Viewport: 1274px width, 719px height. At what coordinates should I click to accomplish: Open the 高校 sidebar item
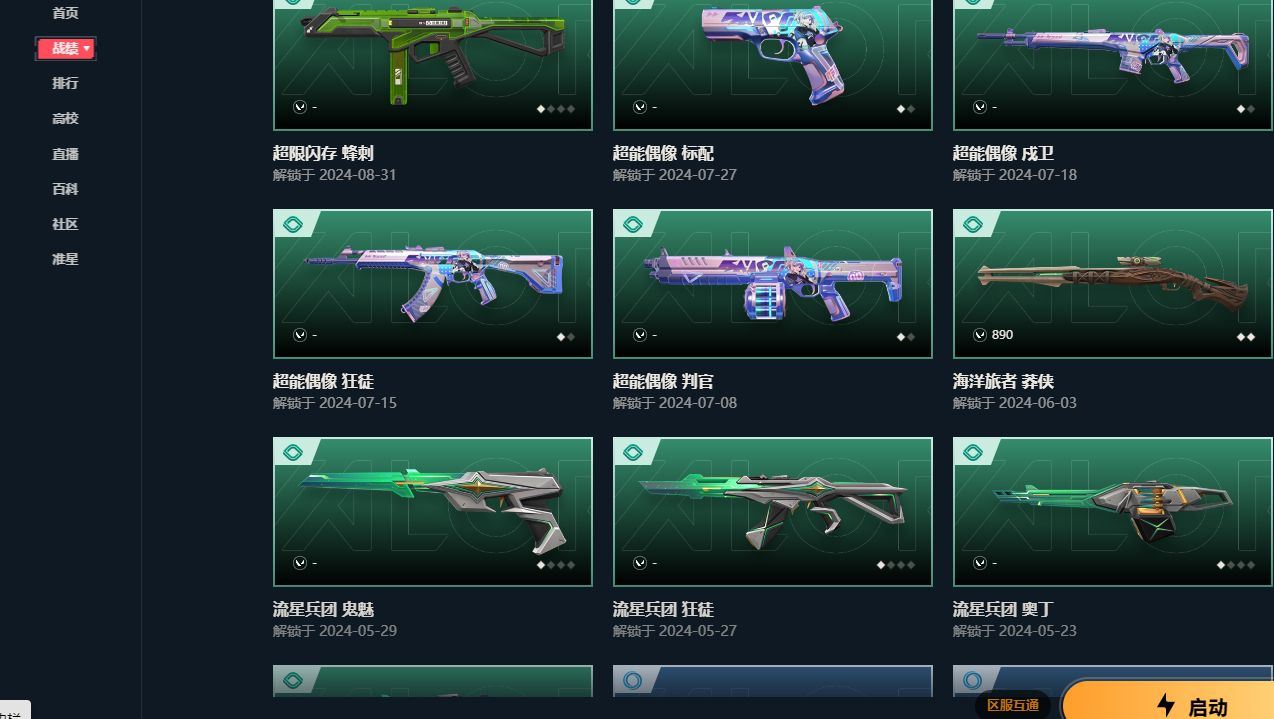point(65,118)
